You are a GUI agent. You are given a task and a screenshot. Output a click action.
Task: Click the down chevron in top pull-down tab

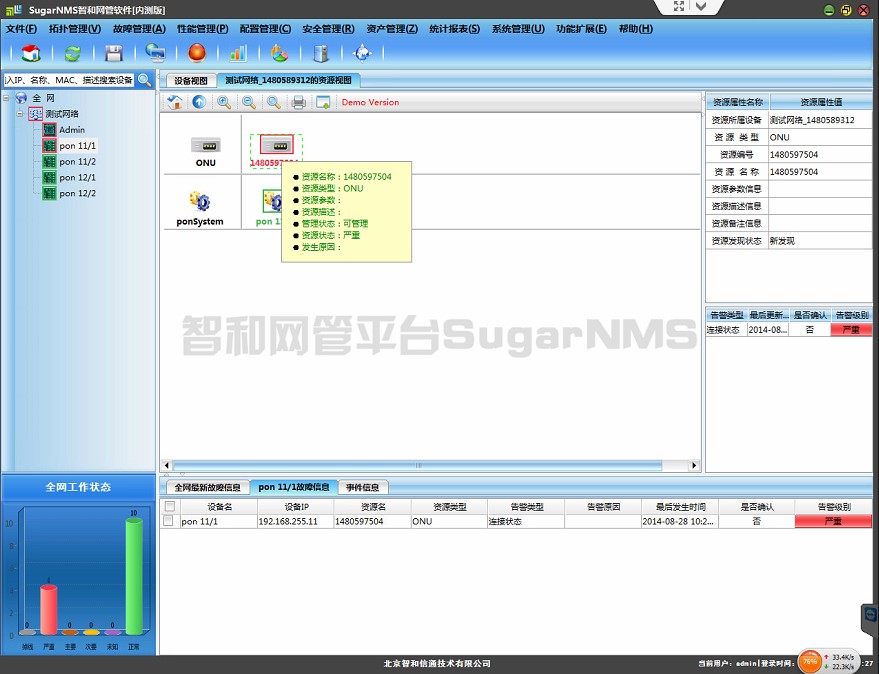click(x=701, y=6)
